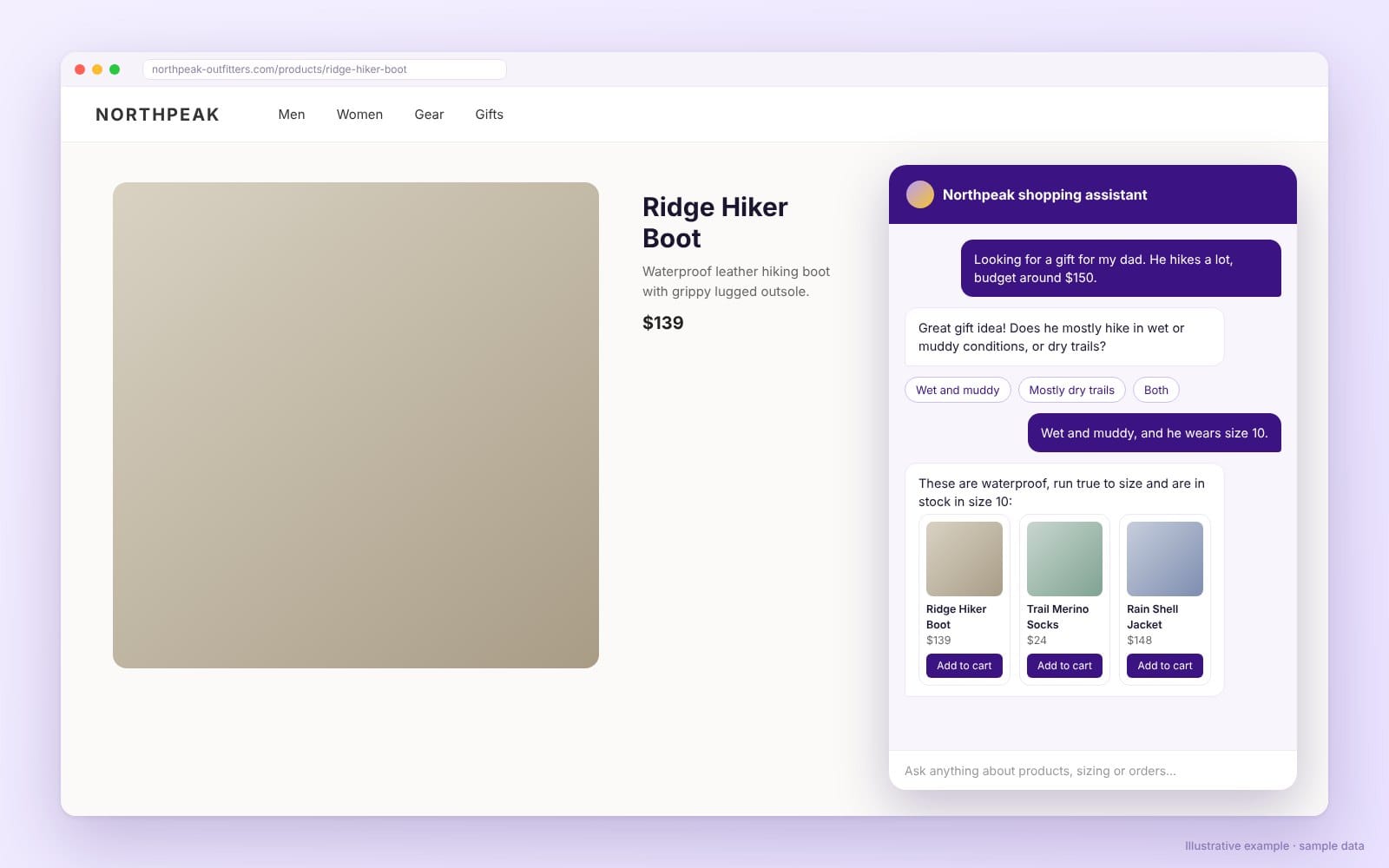Screen dimensions: 1389x868
Task: Click the 'Wet and muddy, and he wears size 10' message
Action: pyautogui.click(x=1155, y=433)
